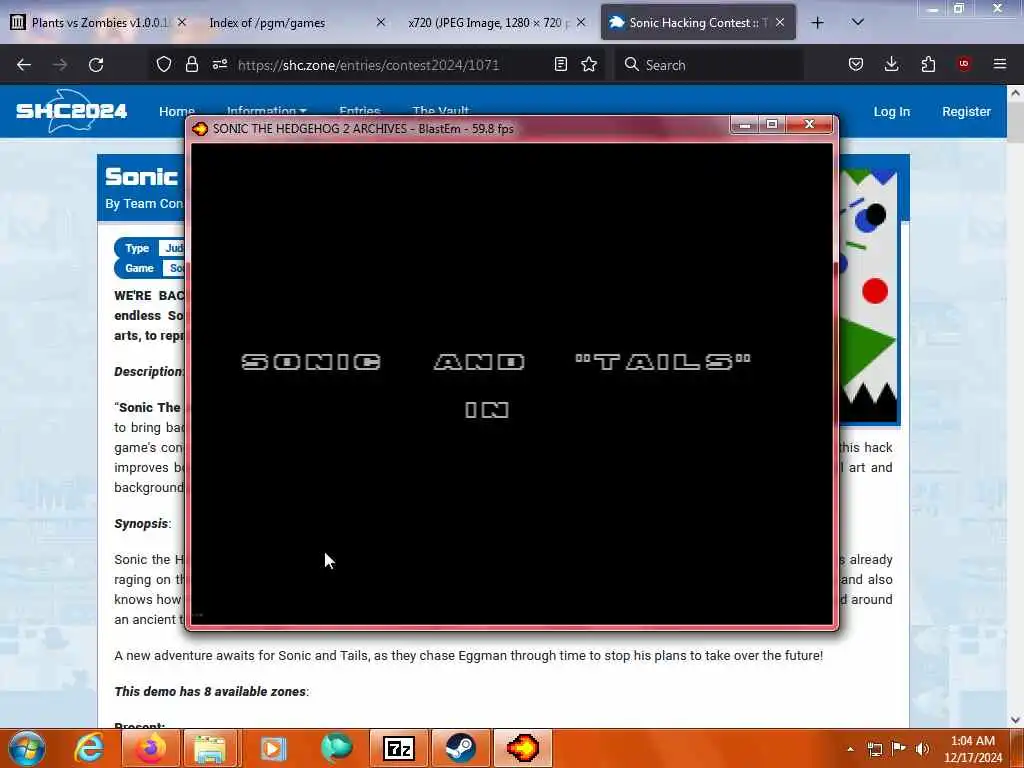Click the entry screenshot thumbnail
This screenshot has height=768, width=1024.
(869, 297)
